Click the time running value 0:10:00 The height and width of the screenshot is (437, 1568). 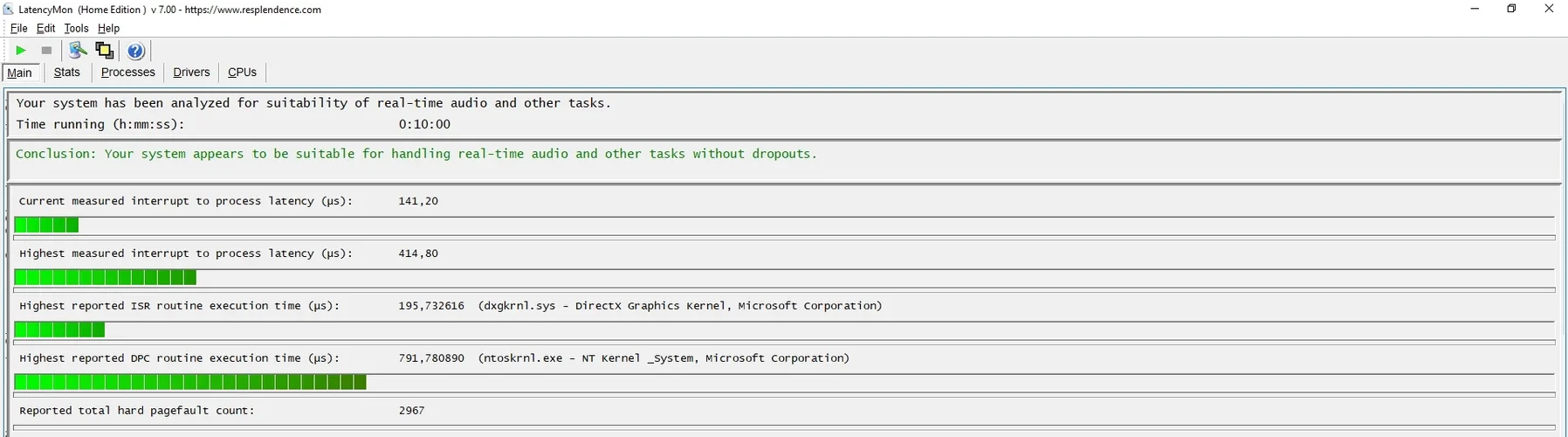[x=424, y=124]
